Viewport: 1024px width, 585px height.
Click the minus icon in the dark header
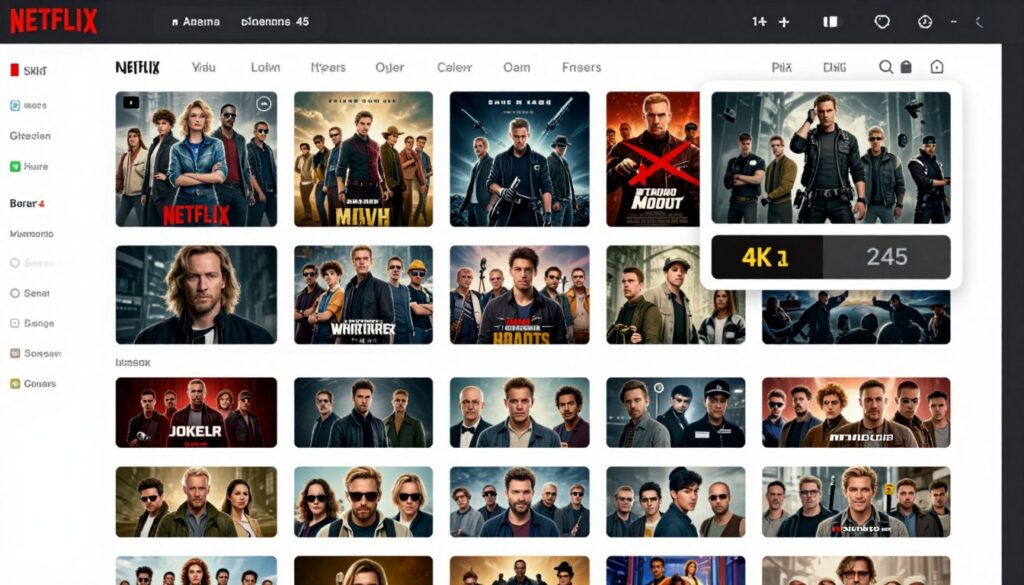point(954,22)
